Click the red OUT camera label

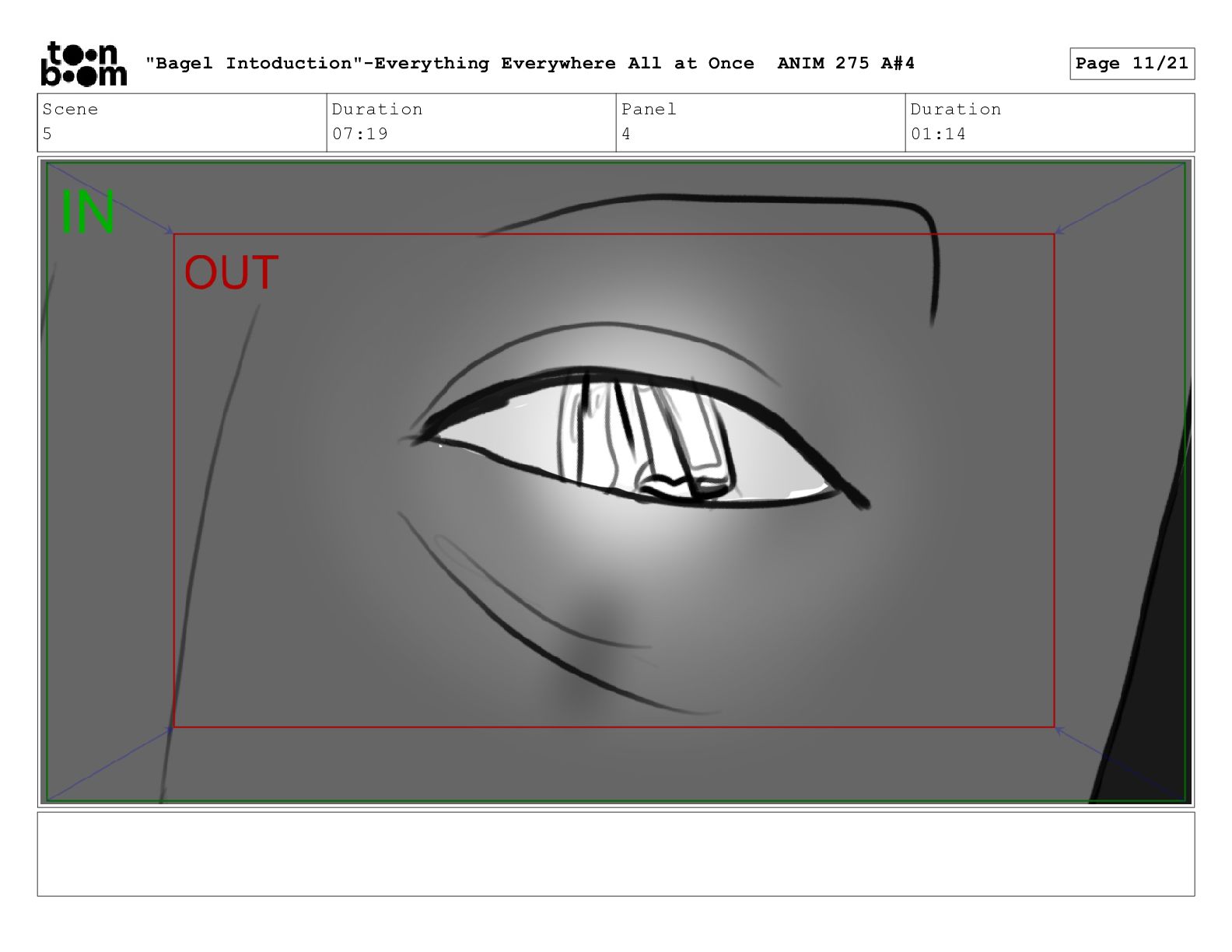click(231, 273)
